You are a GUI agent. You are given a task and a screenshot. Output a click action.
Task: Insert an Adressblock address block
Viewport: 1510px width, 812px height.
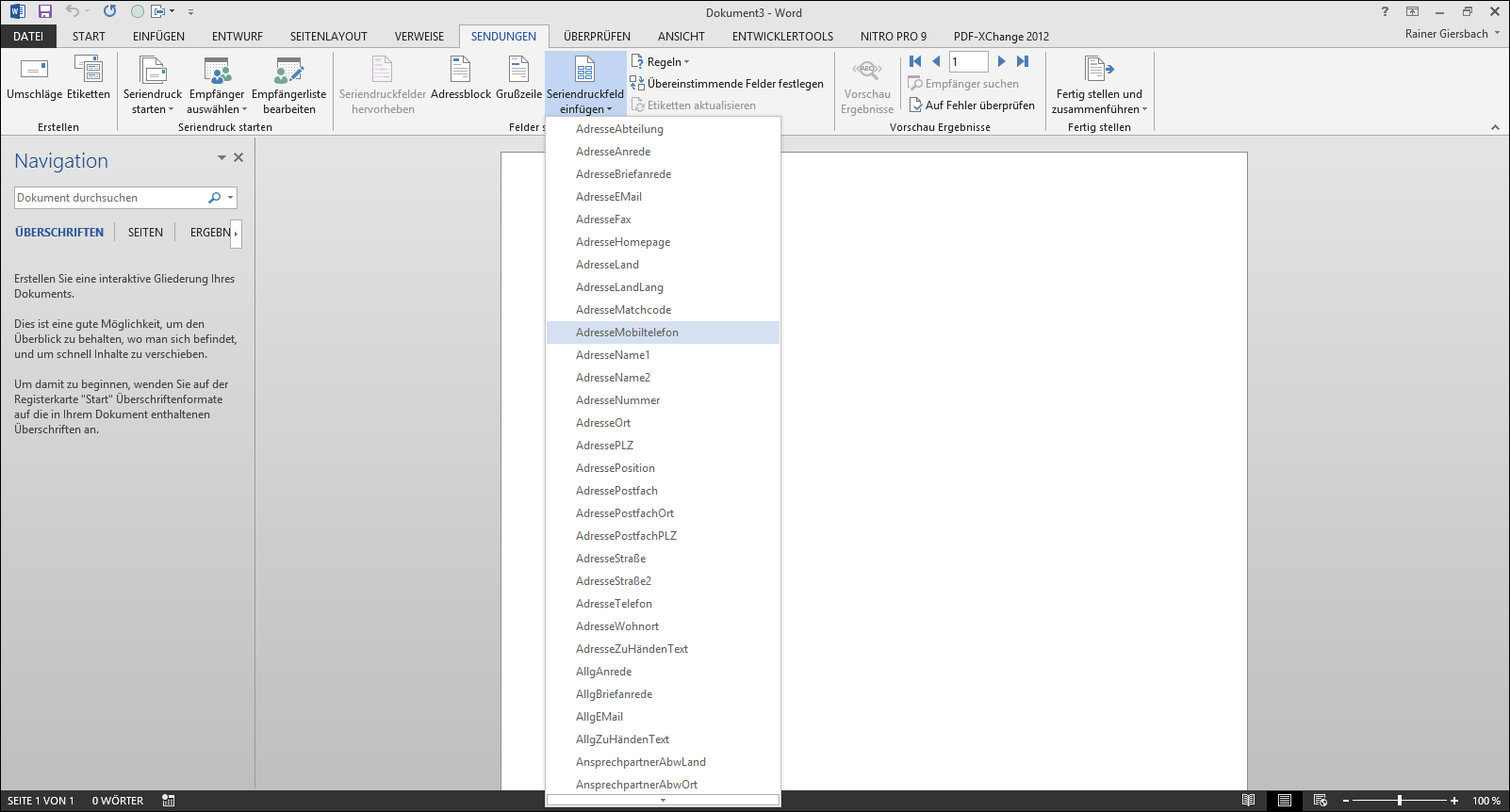461,77
